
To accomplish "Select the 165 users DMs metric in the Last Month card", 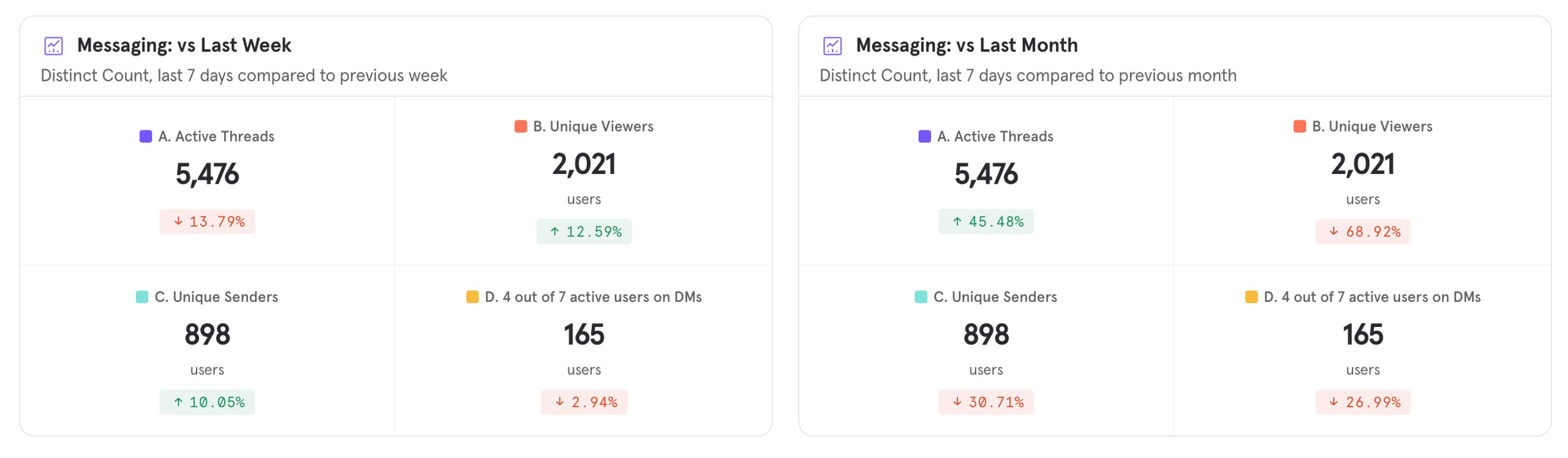I will click(x=1363, y=334).
